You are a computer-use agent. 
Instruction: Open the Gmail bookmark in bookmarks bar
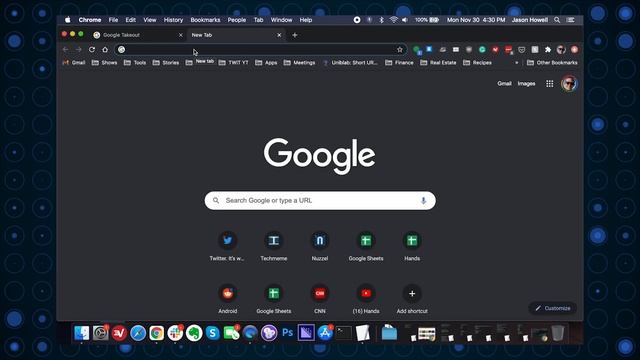[x=74, y=63]
